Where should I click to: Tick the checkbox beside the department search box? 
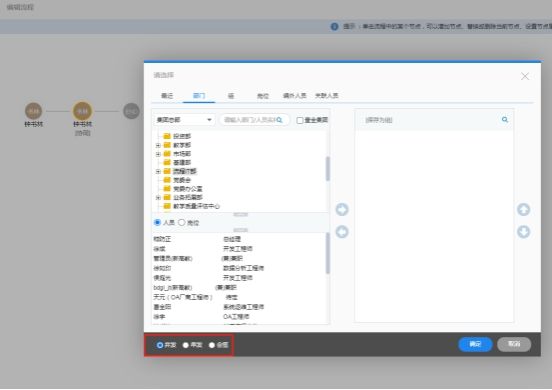300,120
